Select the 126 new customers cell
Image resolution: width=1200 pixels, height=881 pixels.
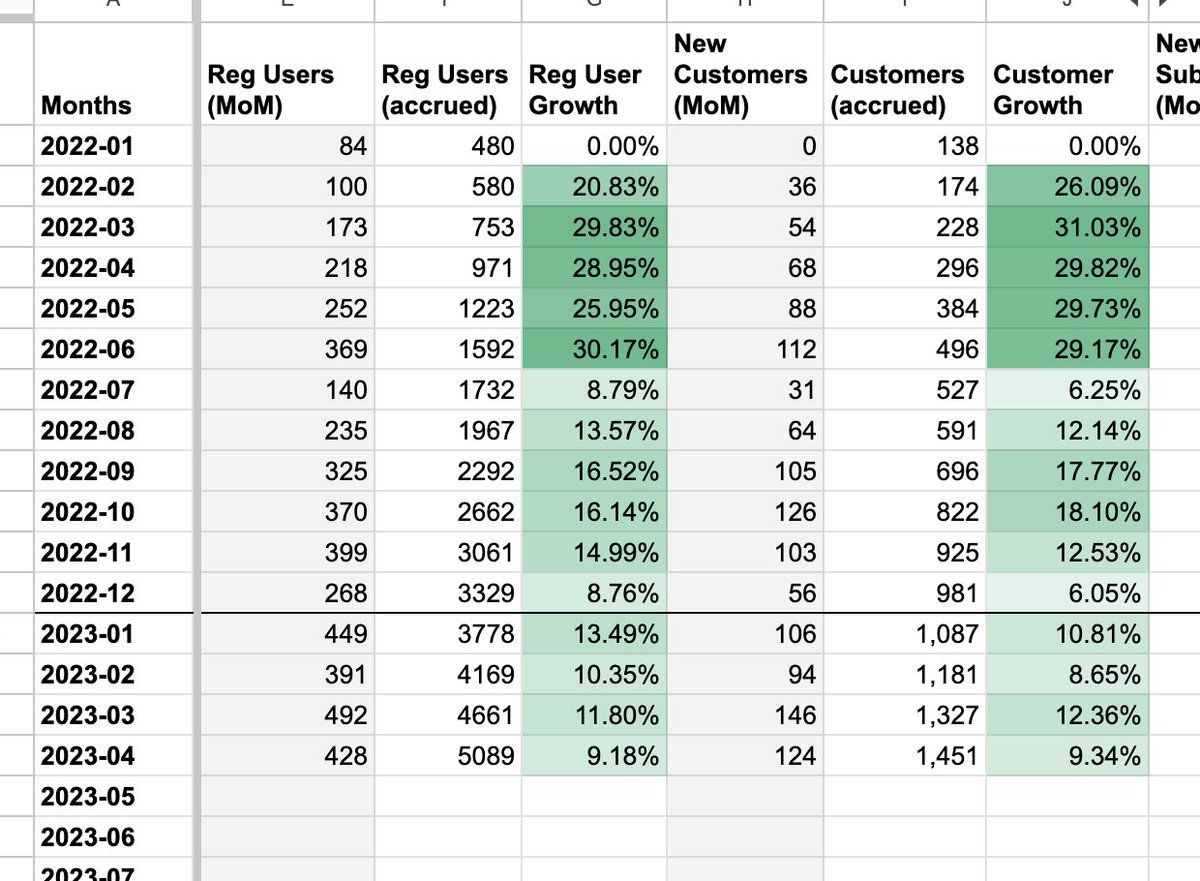tap(745, 513)
